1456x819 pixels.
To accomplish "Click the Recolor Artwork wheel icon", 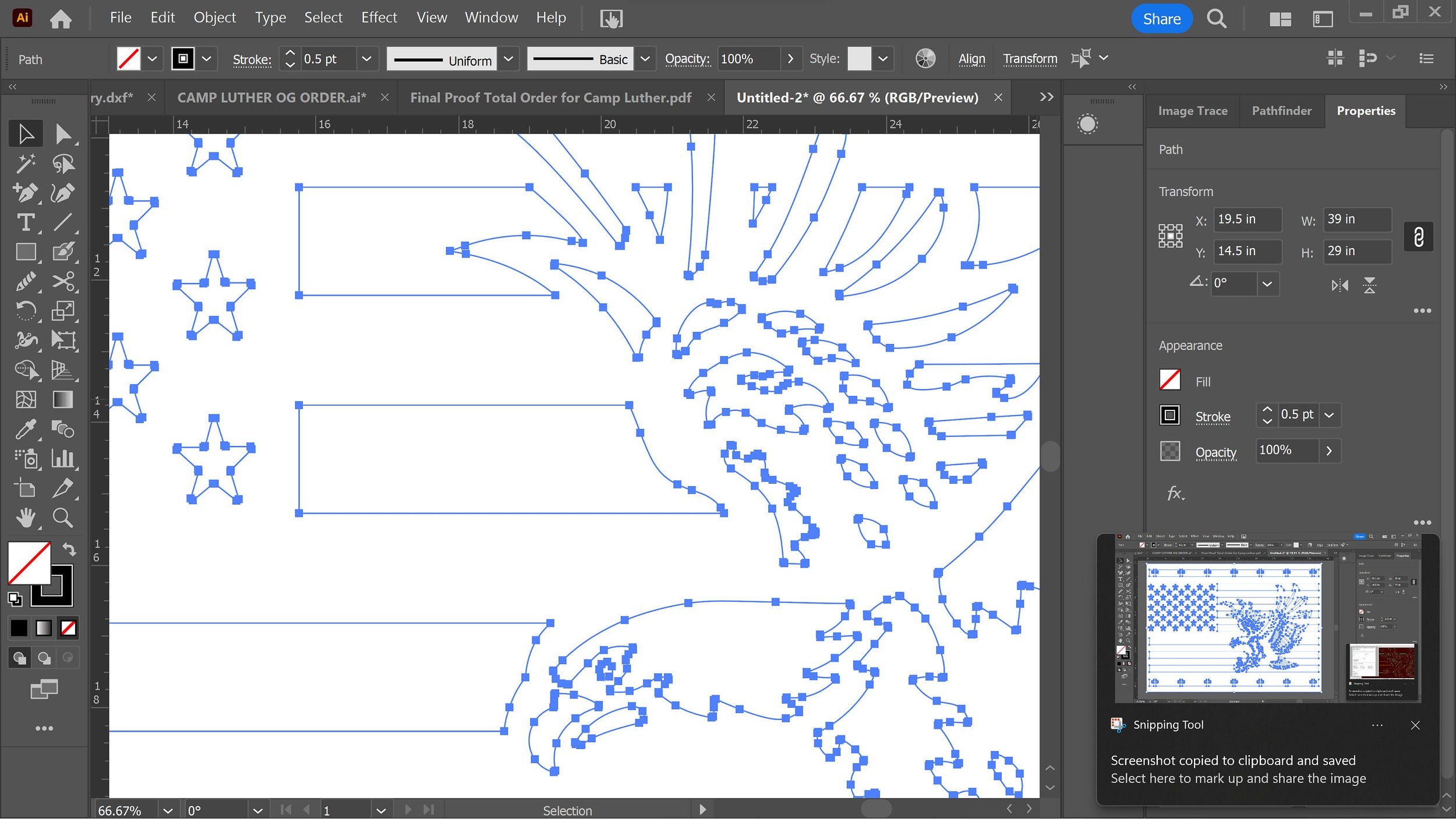I will 925,59.
